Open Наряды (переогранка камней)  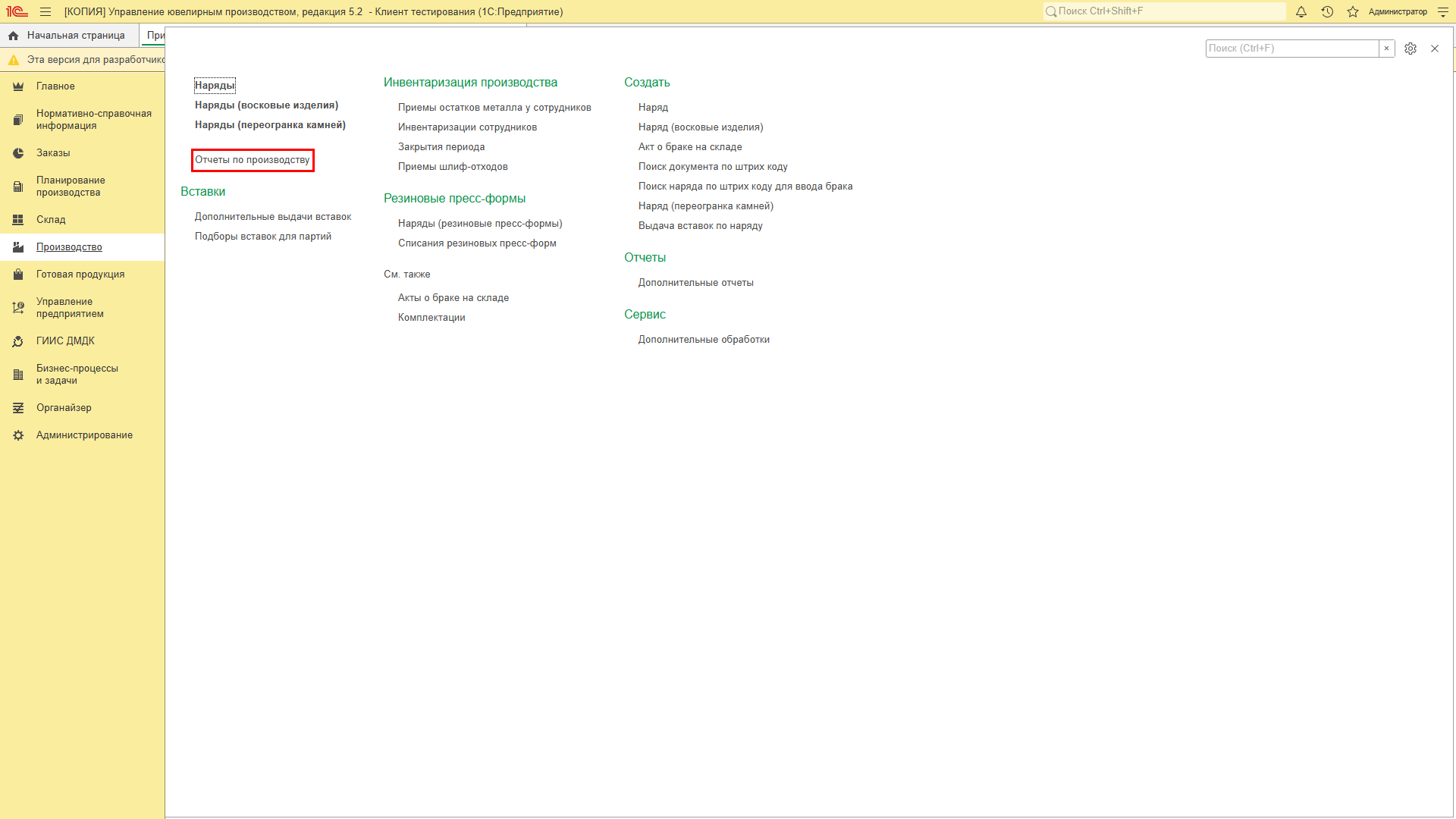click(x=270, y=125)
